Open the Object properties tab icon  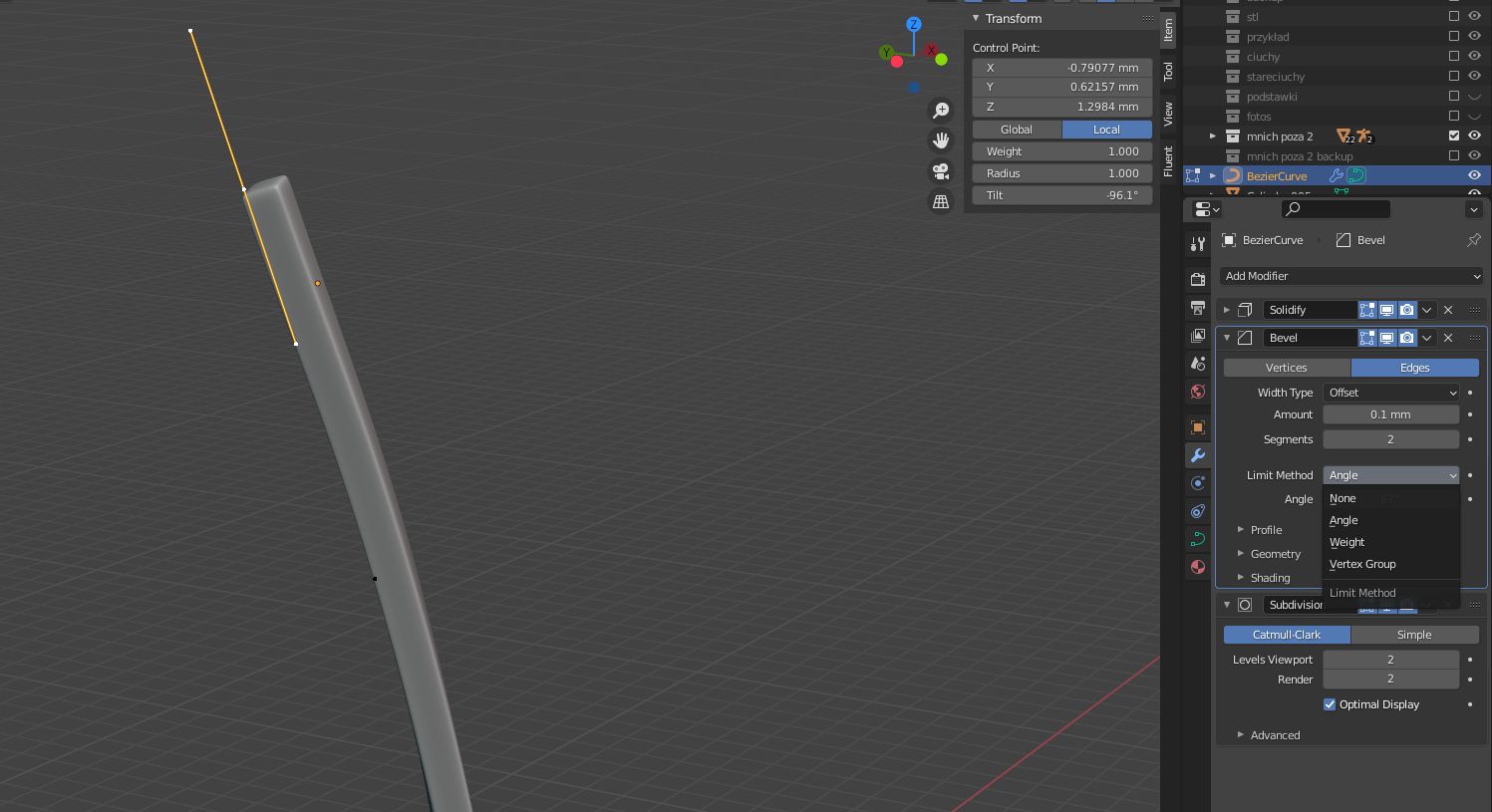pyautogui.click(x=1198, y=427)
